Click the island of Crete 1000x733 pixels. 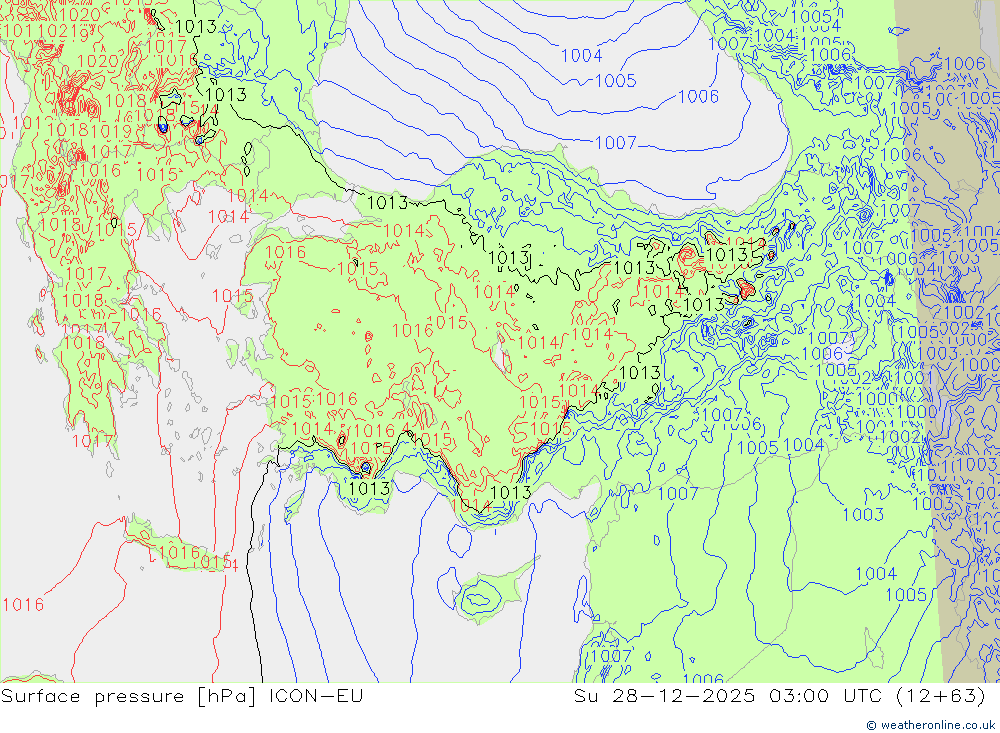[x=185, y=555]
